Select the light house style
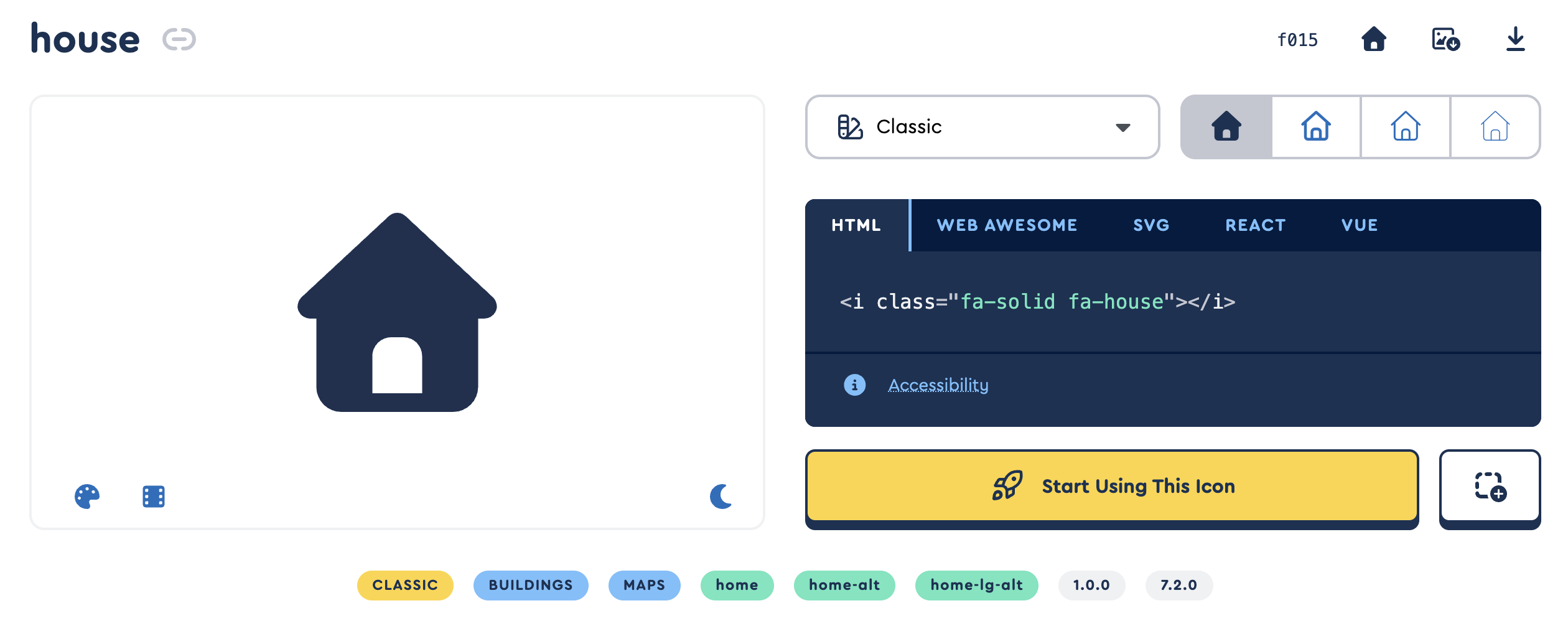 [1406, 127]
